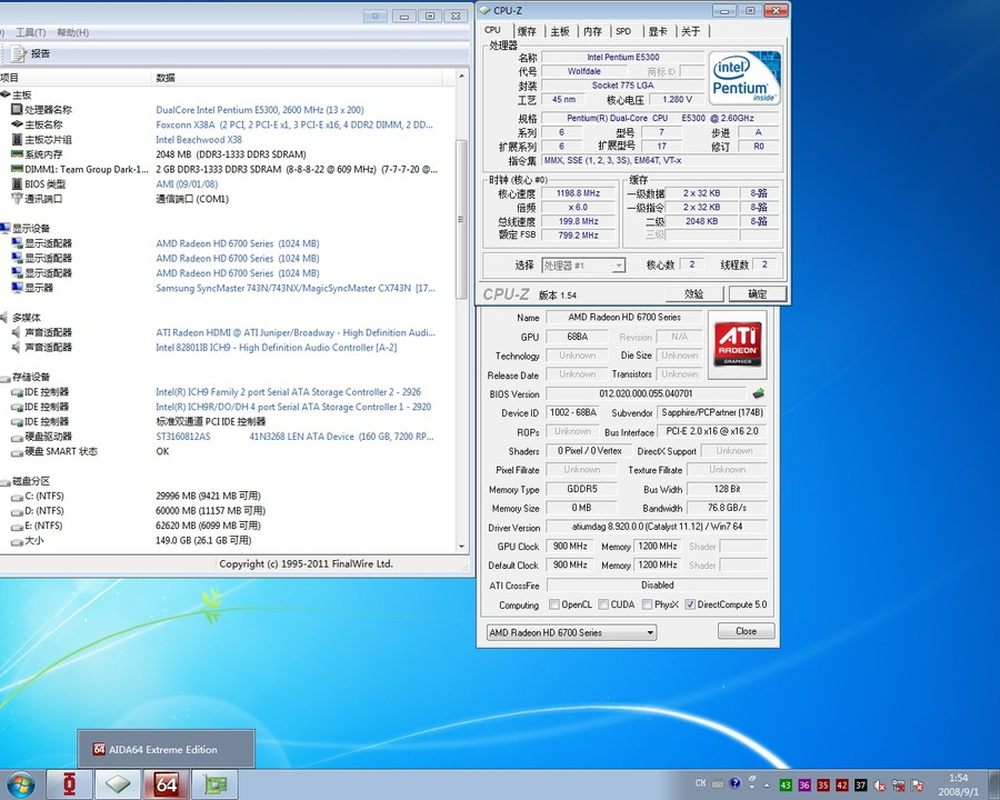Viewport: 1000px width, 800px height.
Task: Click the 确定 (OK) button in CPU-Z
Action: tap(756, 294)
